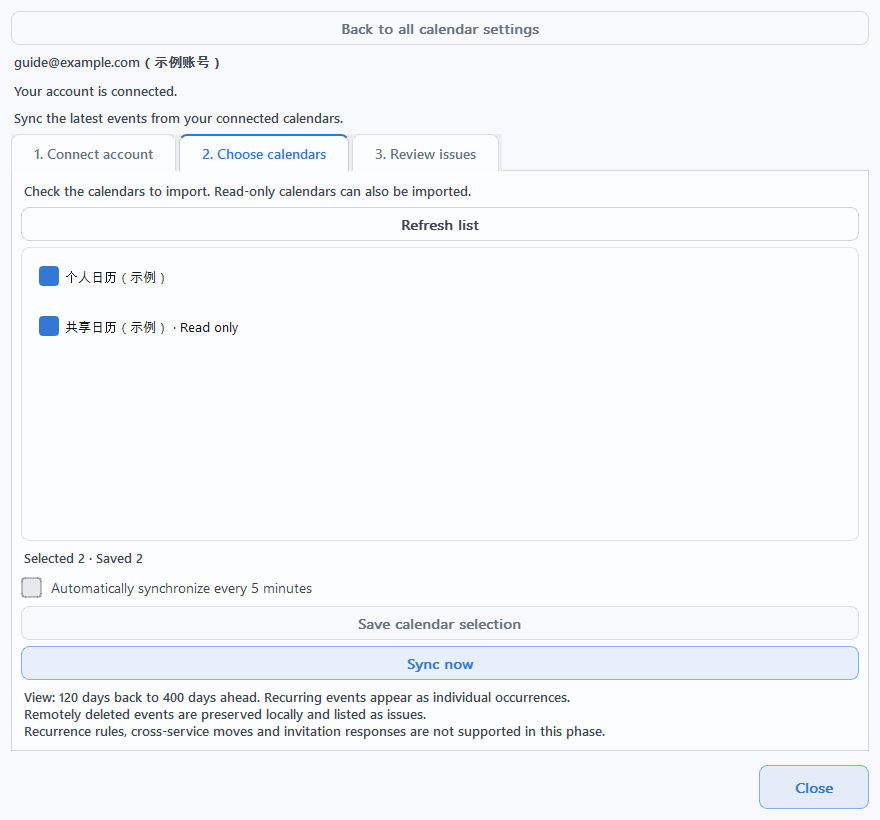Viewport: 880px width, 820px height.
Task: Close the calendar settings dialog
Action: [814, 787]
